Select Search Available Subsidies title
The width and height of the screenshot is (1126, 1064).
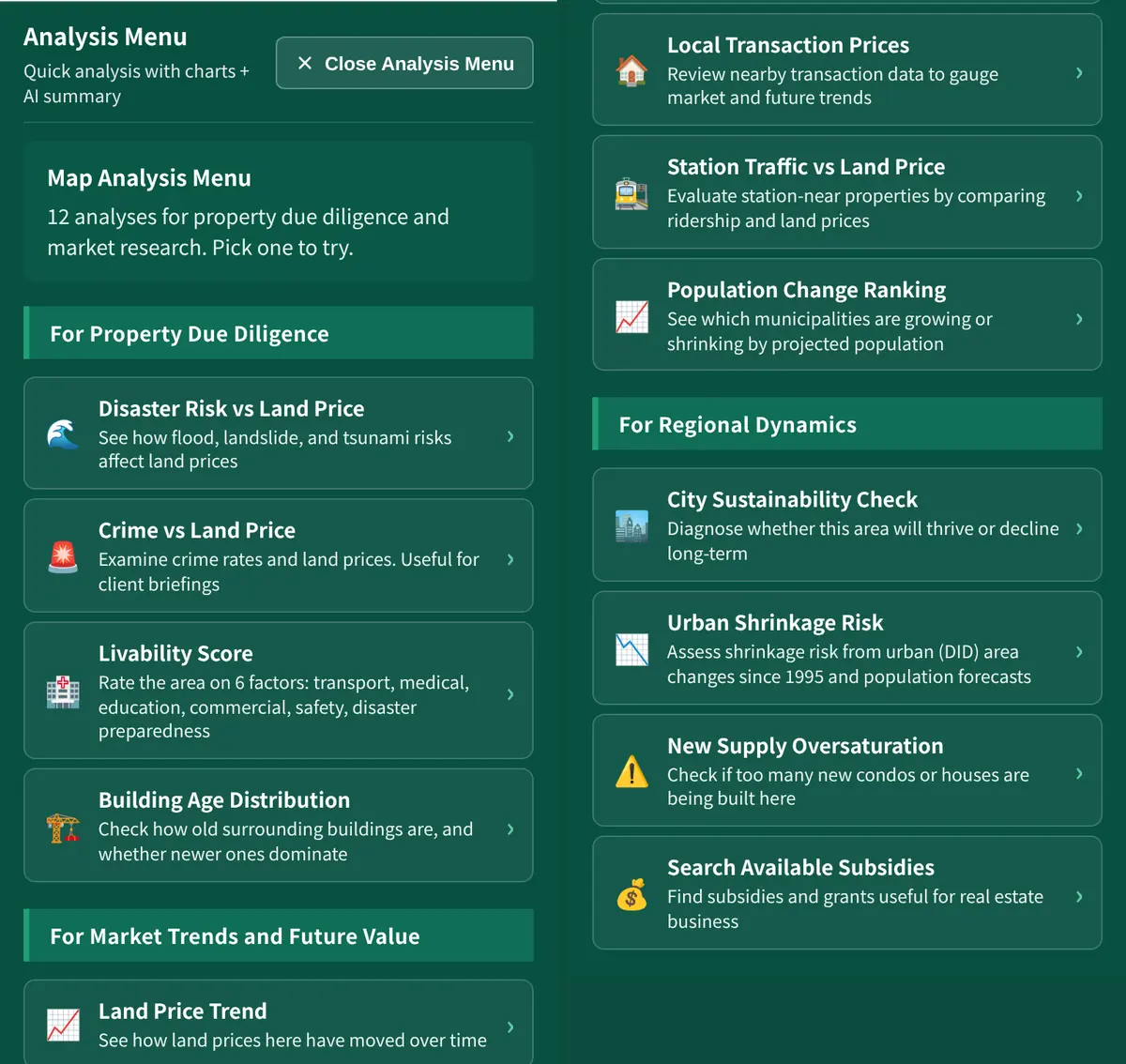pos(800,868)
